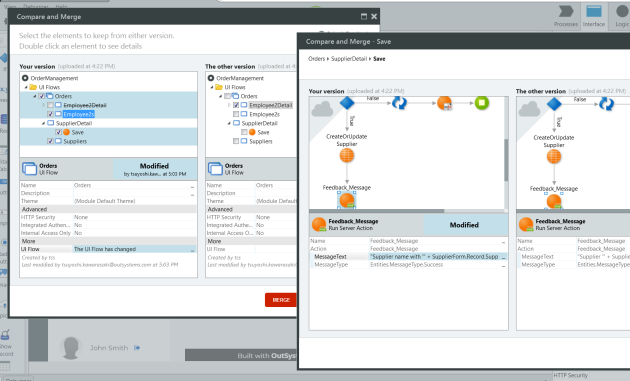This screenshot has width=630, height=381.
Task: Toggle Employee2Detail checkbox in Your version tree
Action: point(50,105)
